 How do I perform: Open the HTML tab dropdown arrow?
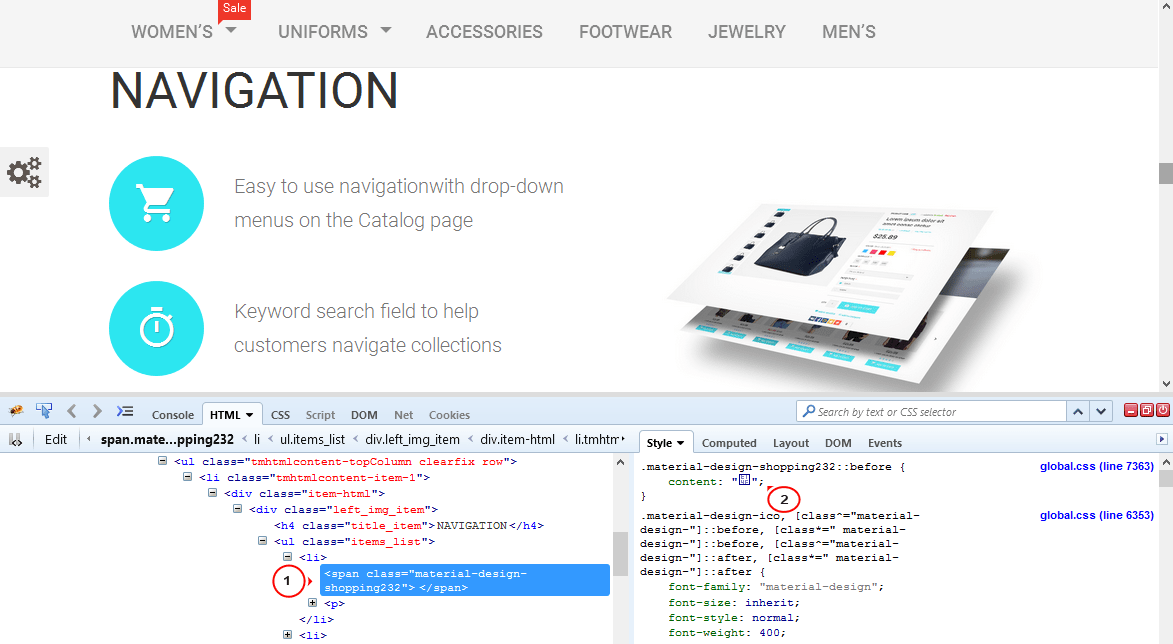[x=249, y=414]
